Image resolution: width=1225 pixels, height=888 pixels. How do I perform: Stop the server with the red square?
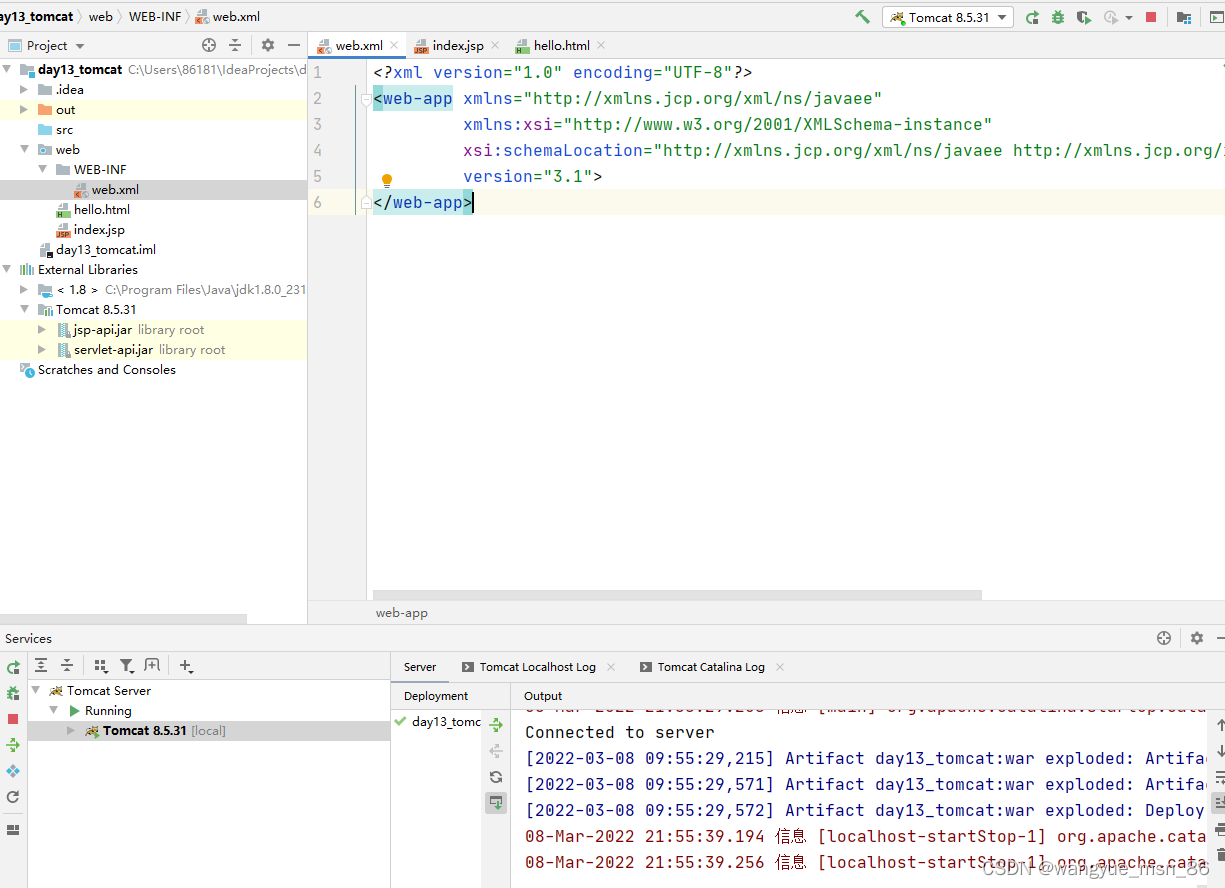coord(1151,17)
